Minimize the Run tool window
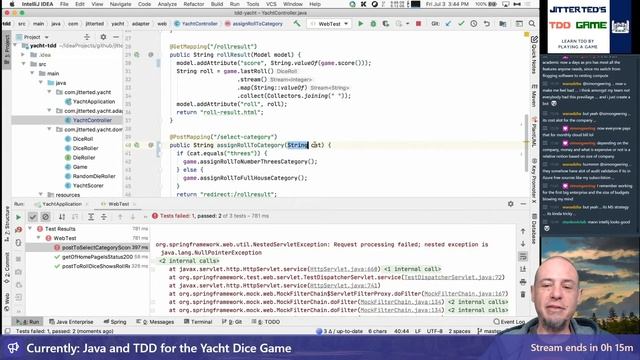The width and height of the screenshot is (640, 360). [x=523, y=204]
